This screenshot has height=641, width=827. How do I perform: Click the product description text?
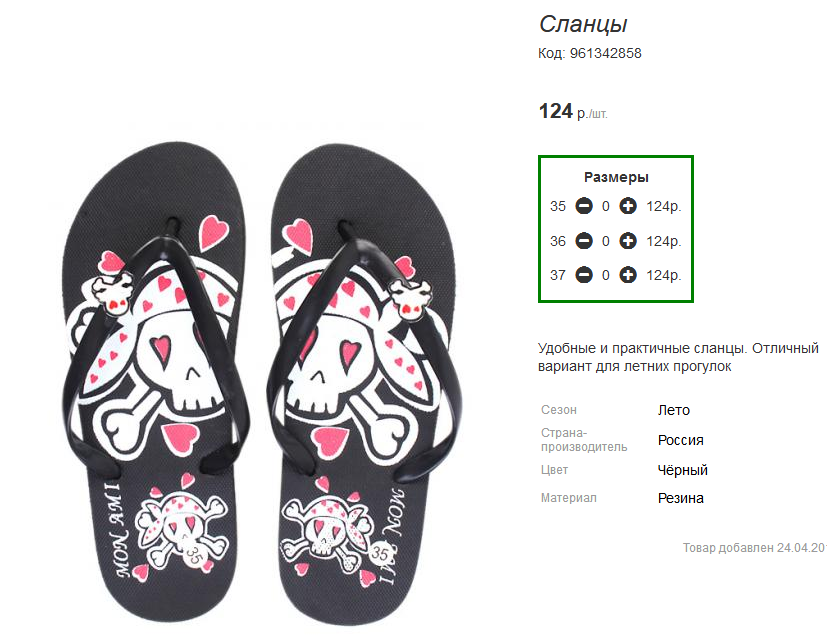pyautogui.click(x=678, y=357)
